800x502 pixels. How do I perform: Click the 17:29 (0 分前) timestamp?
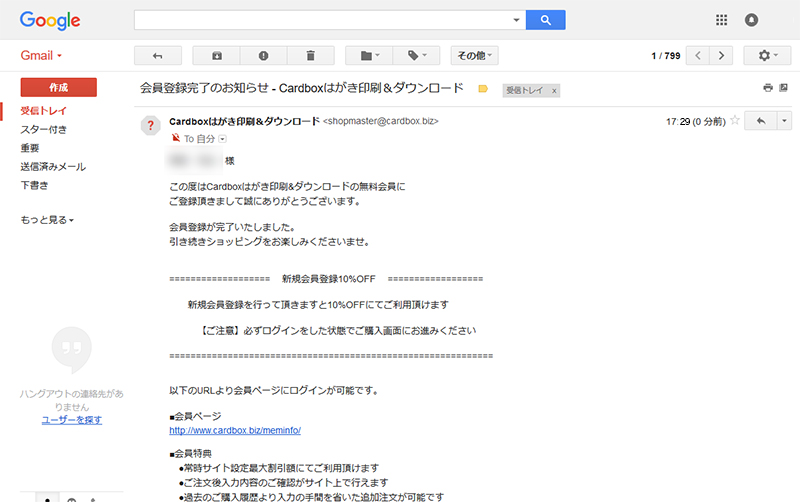695,121
